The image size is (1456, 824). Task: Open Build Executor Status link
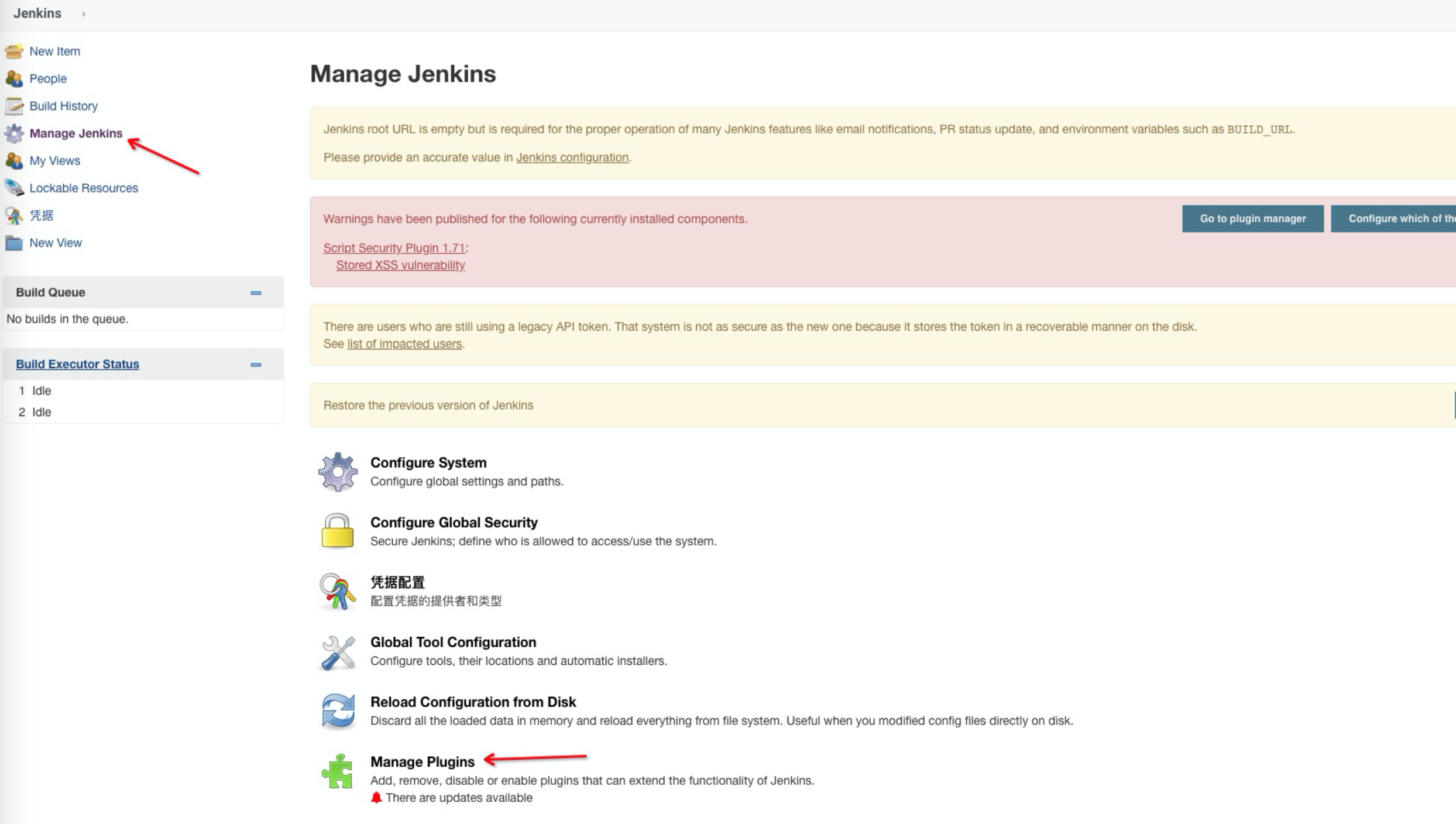coord(77,364)
